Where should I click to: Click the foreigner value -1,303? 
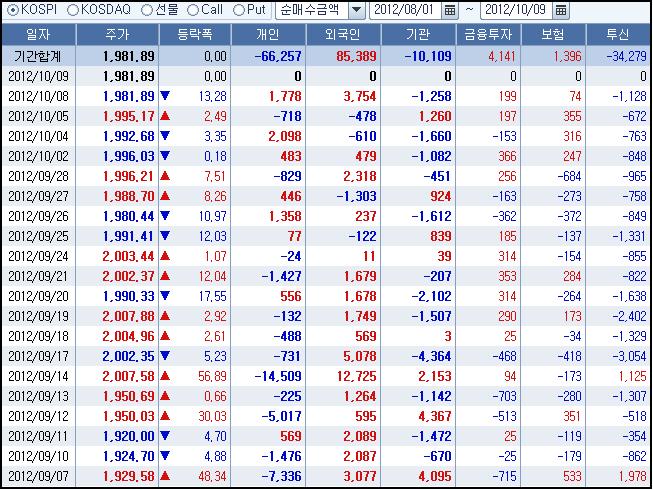tap(356, 196)
